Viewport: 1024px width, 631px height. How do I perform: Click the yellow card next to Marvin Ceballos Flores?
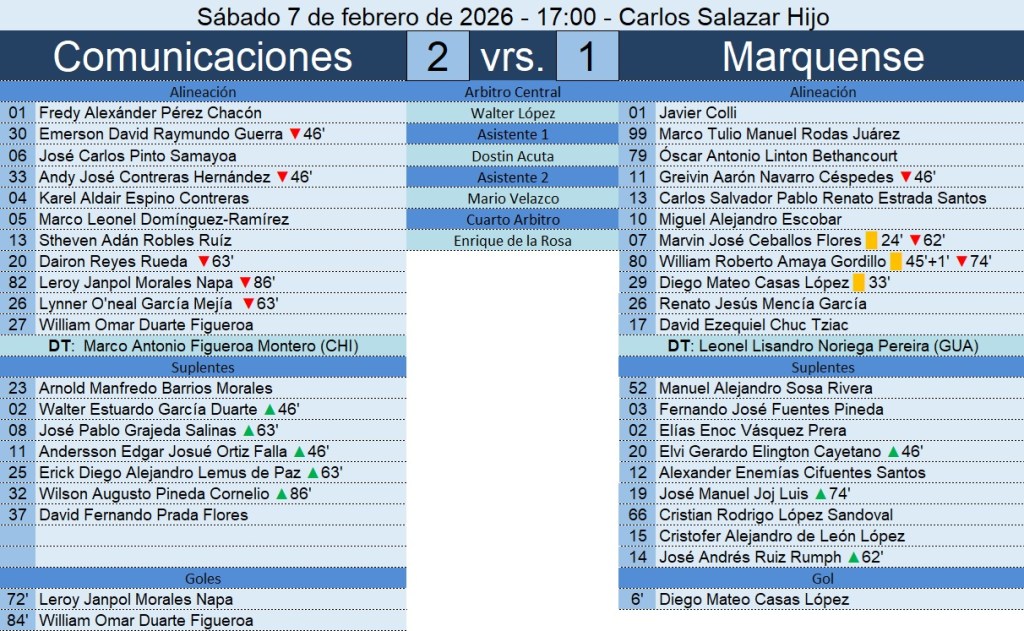[871, 240]
